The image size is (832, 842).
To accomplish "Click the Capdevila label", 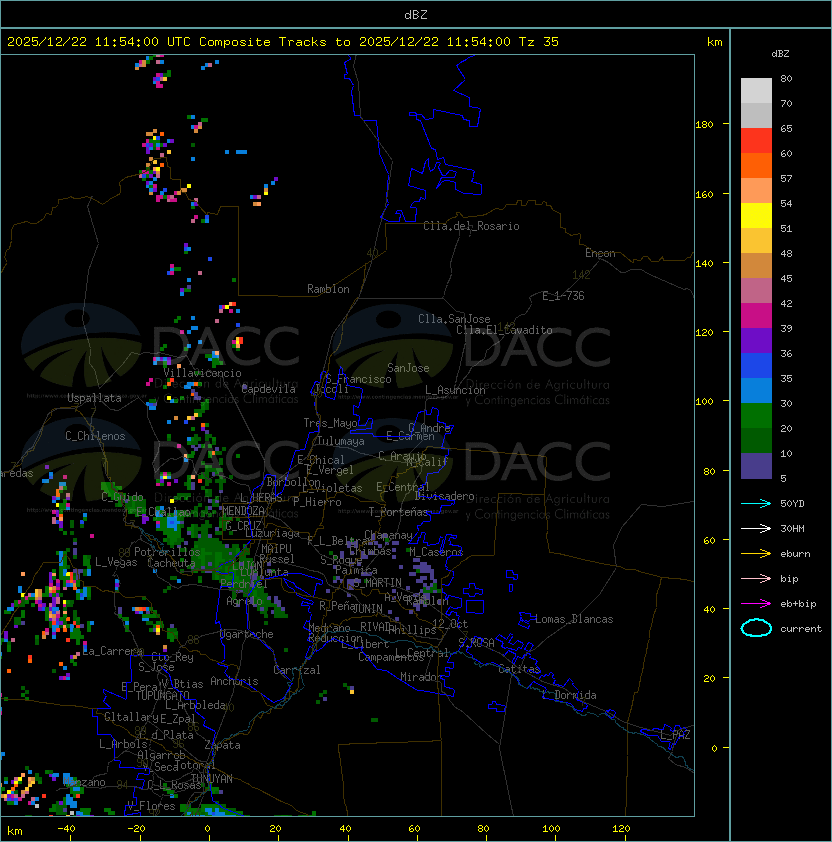I will [x=269, y=389].
